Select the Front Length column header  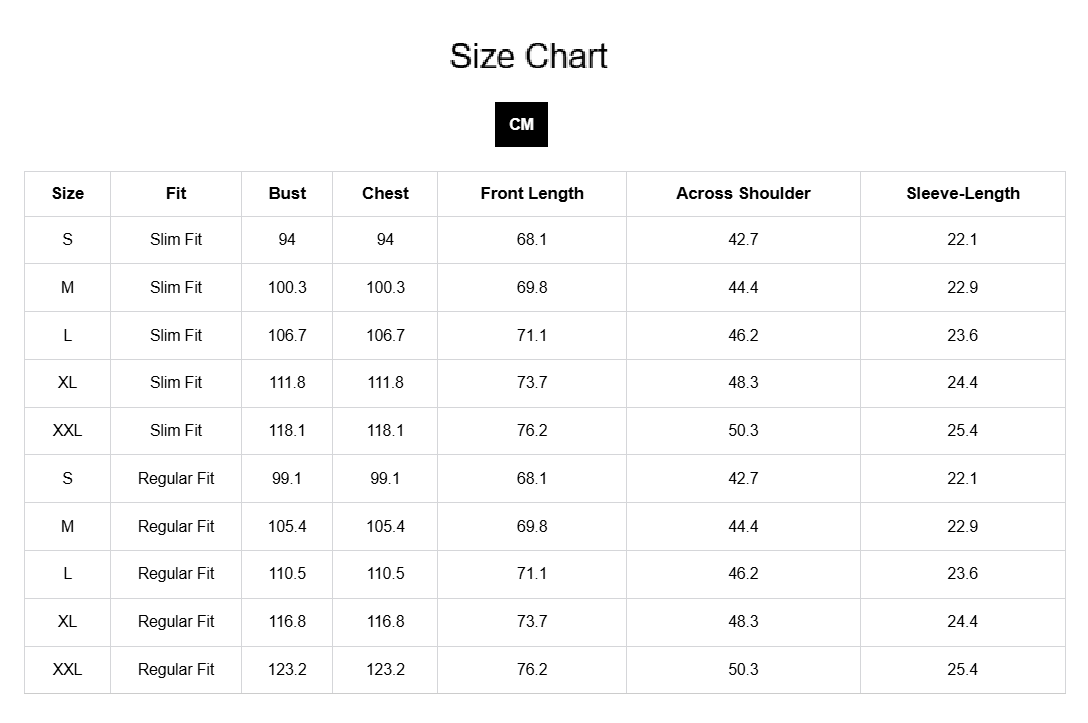click(532, 193)
